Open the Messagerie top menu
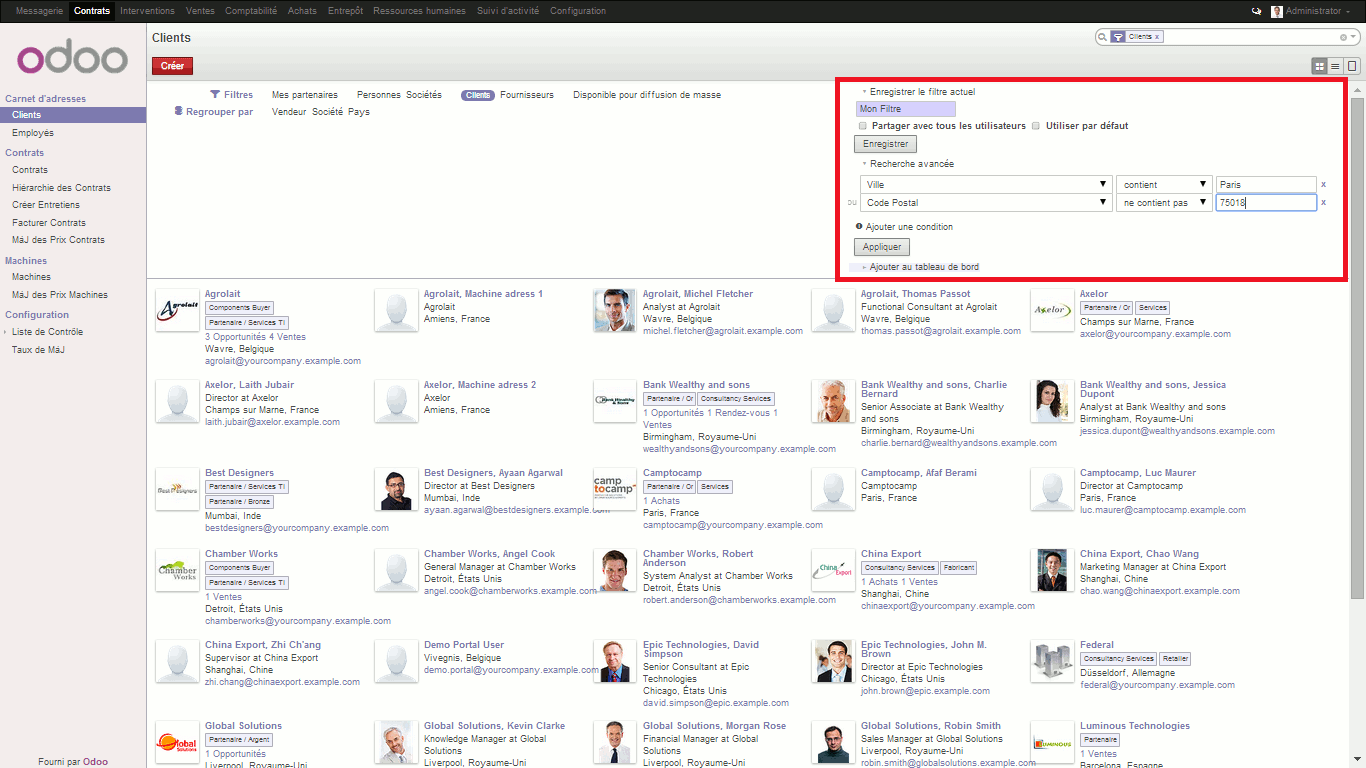This screenshot has width=1366, height=768. (x=39, y=11)
